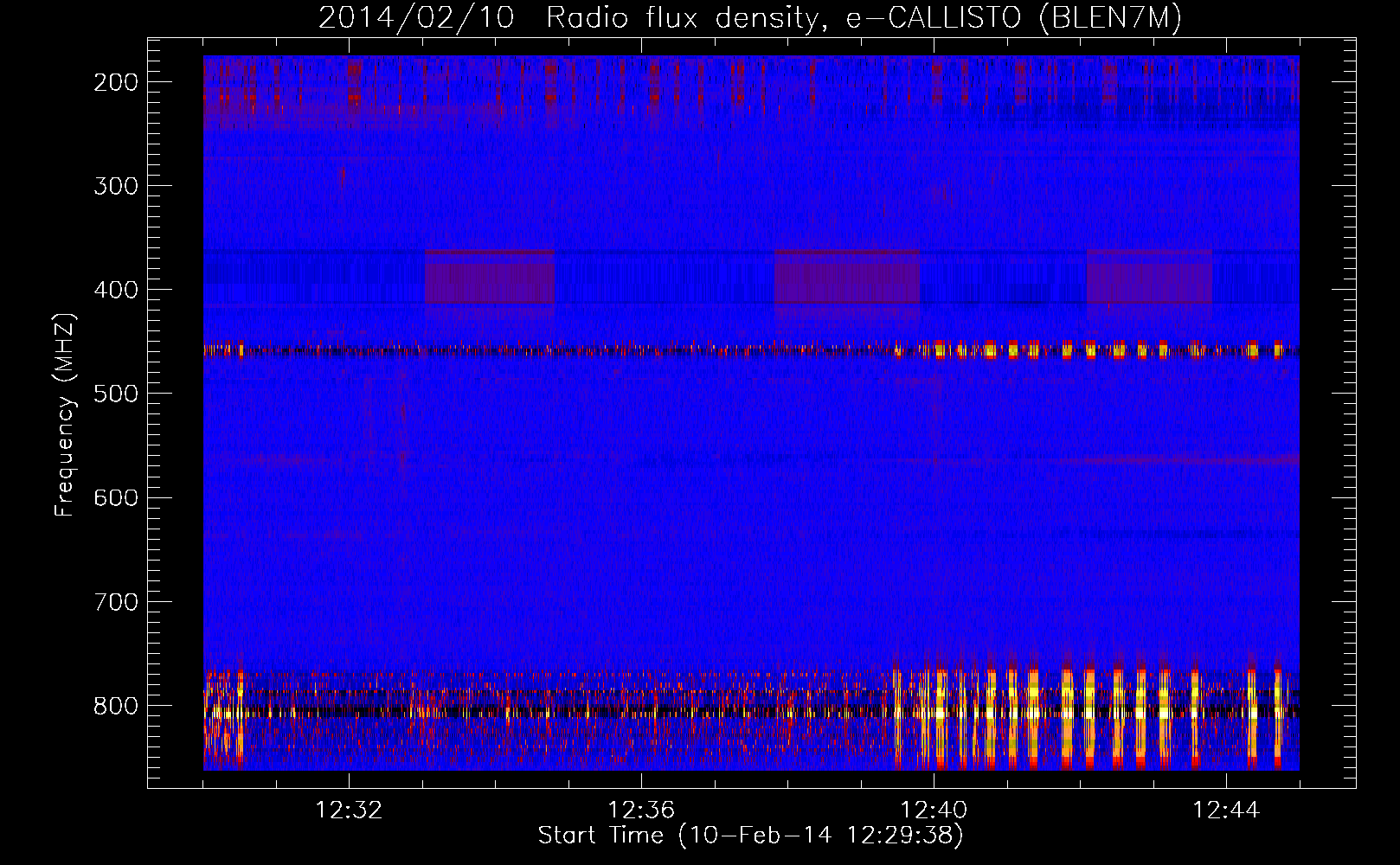
Task: Click the plot title 'Radio flux density, e-CALLISTO (BLEN7M)'
Action: 864,18
